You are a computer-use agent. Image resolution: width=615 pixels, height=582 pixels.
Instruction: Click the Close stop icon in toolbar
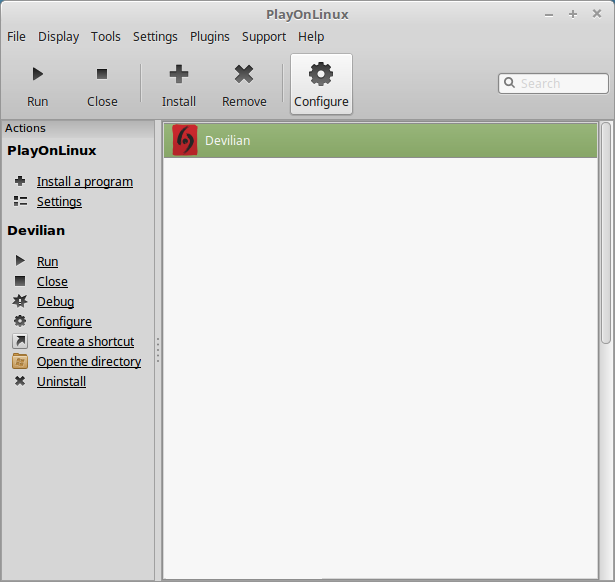coord(102,74)
